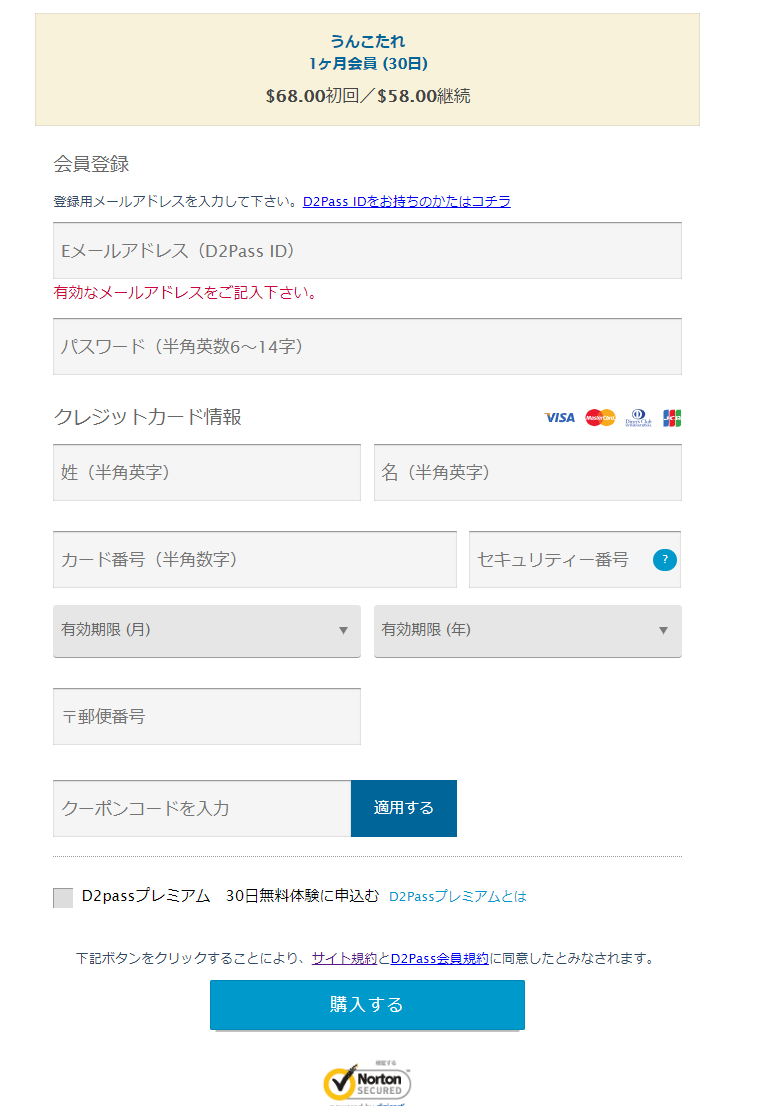
Task: Select the カード番号 input field
Action: point(255,560)
